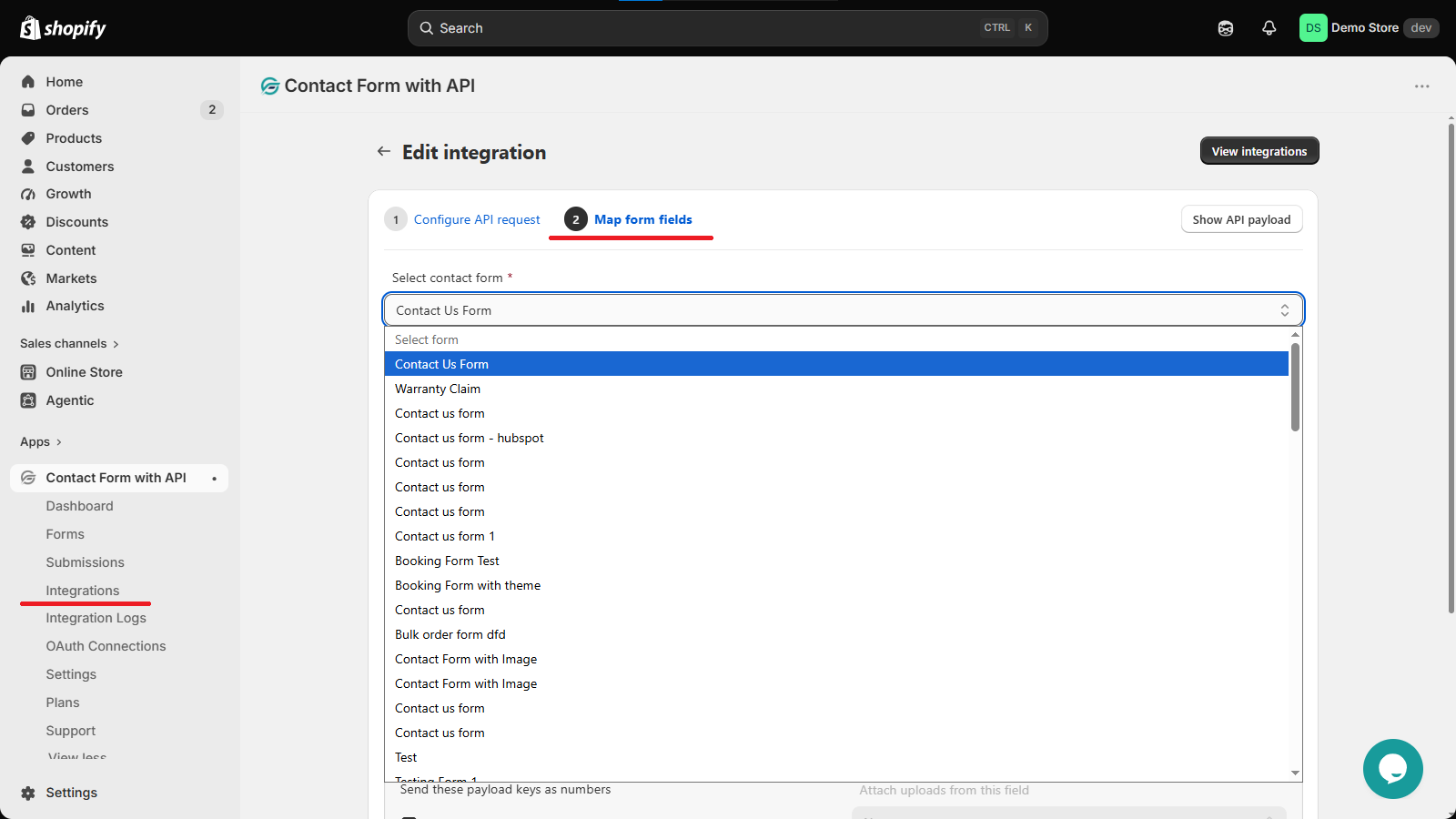Open the app Settings sub-link

pos(71,674)
